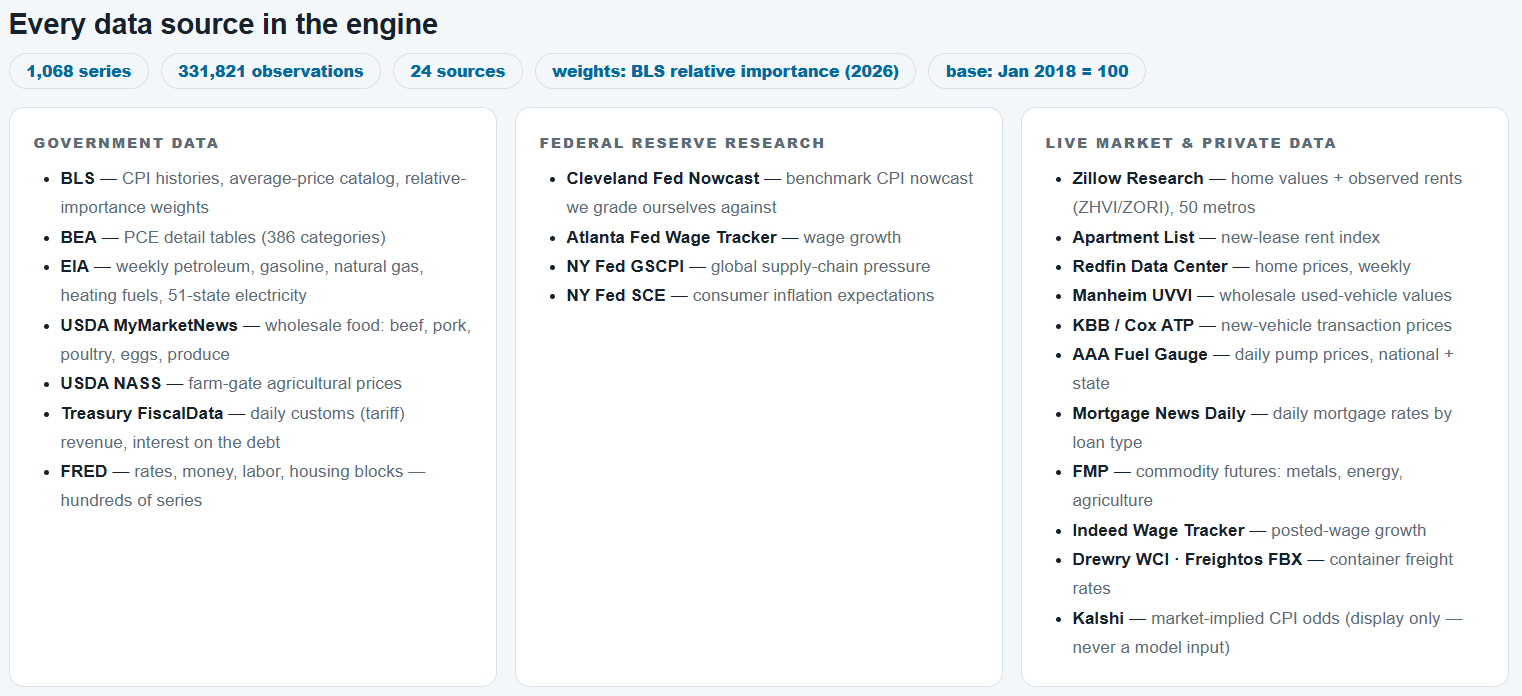
Task: Click 'Cleveland Fed Nowcast' entry
Action: (663, 178)
